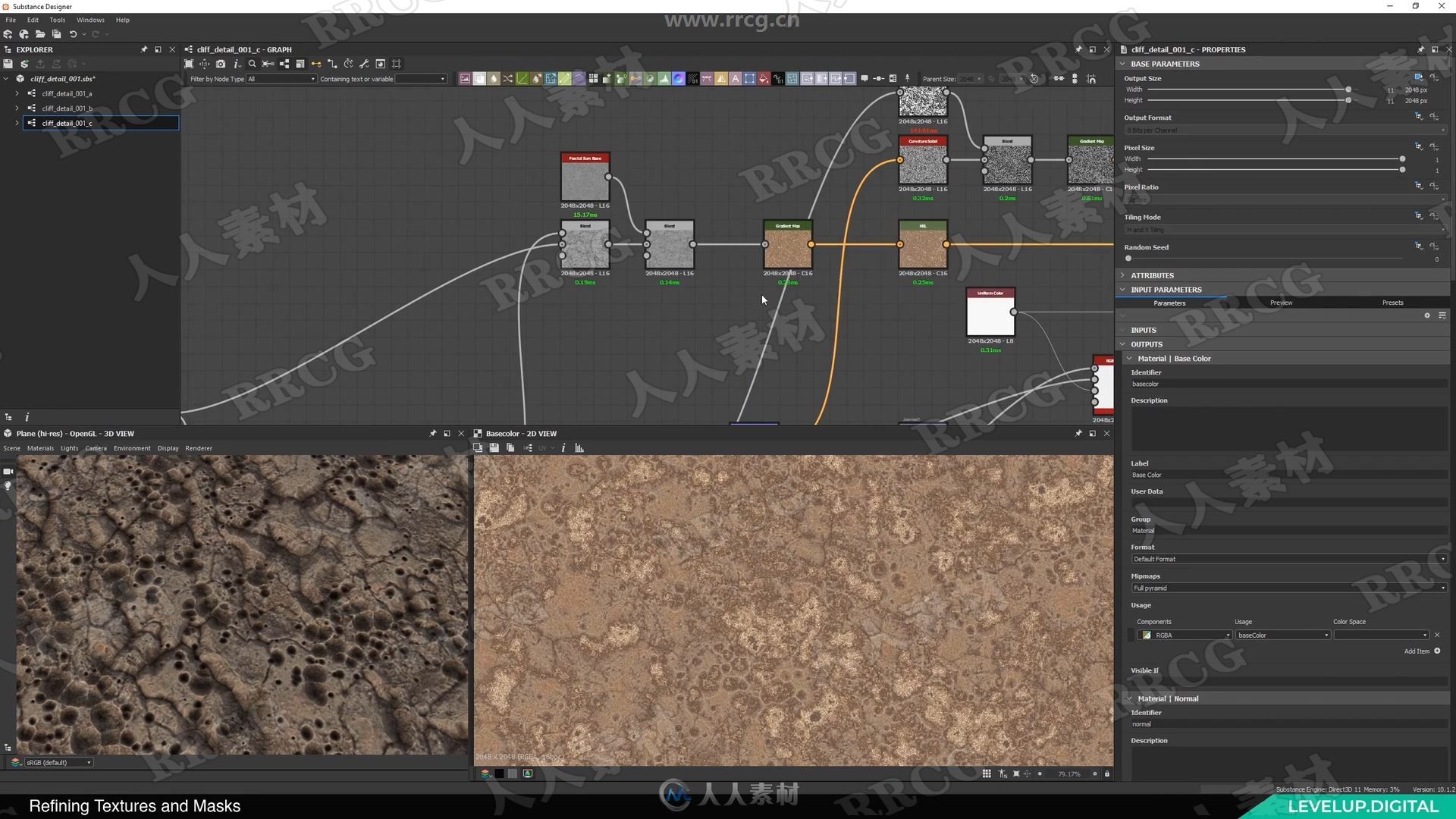Click the orange link display mode icon
This screenshot has width=1456, height=819.
(316, 64)
